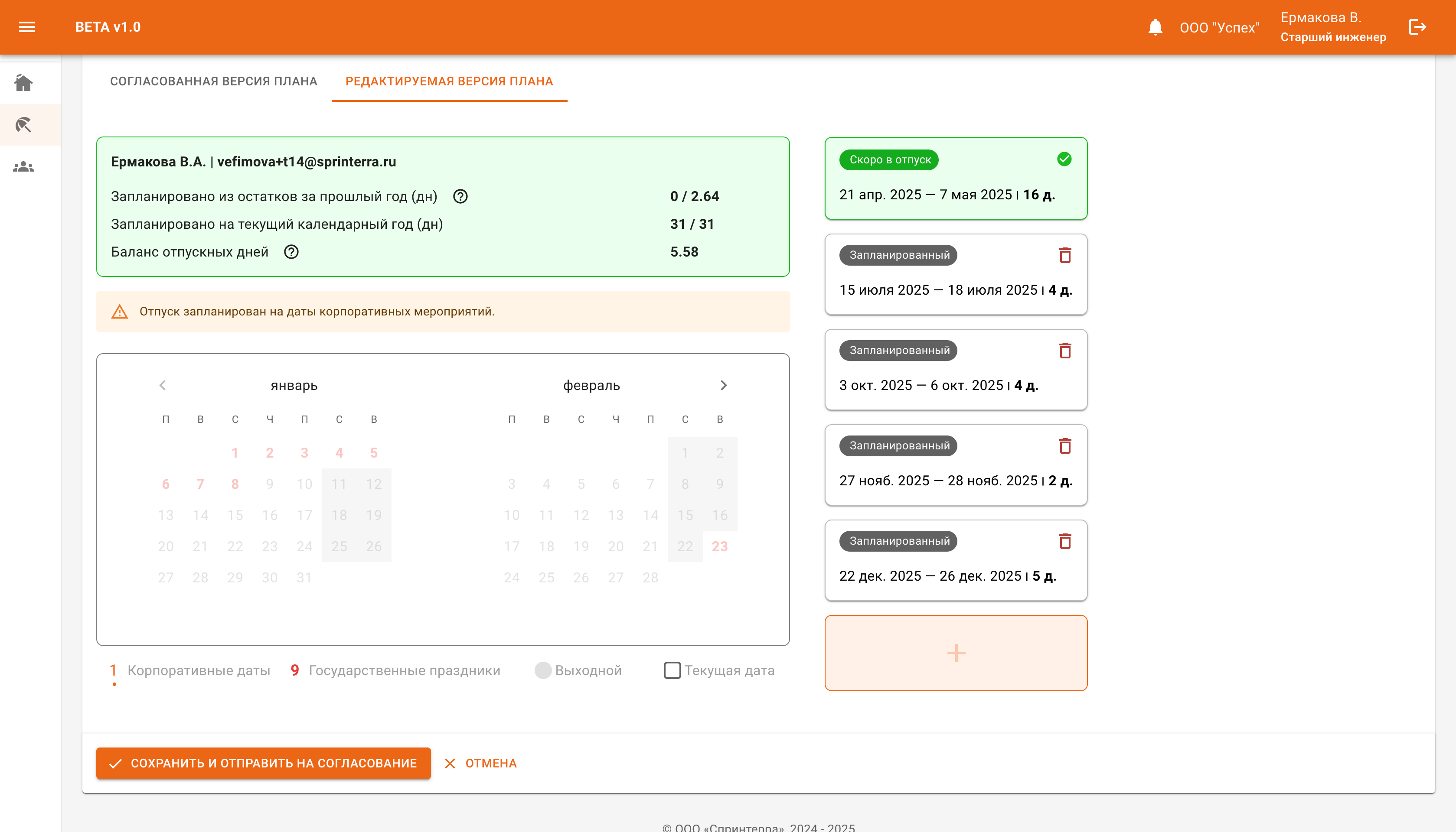Open the hamburger navigation menu

click(27, 27)
